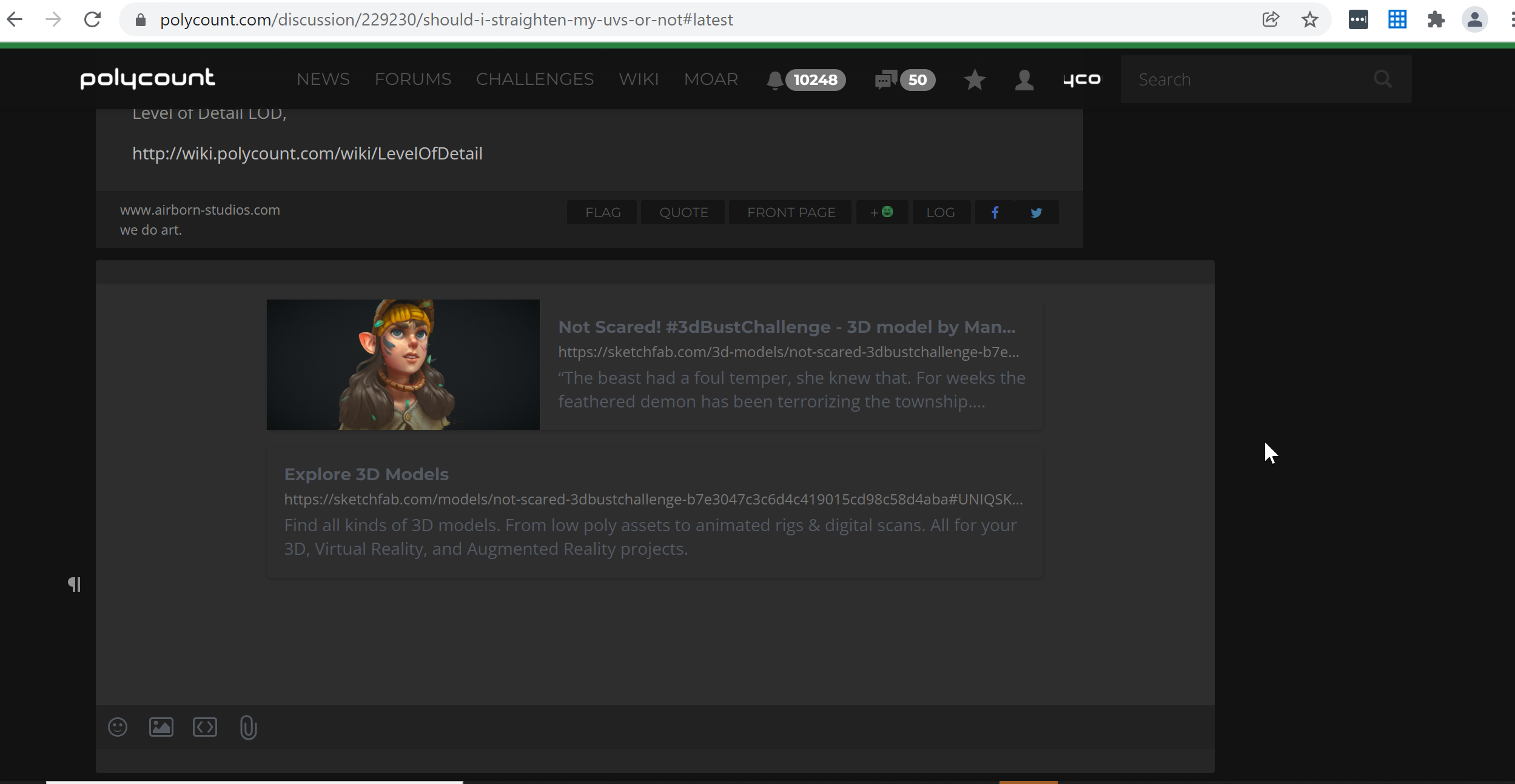1515x784 pixels.
Task: Open Not Scared sketchfab thumbnail
Action: [x=403, y=364]
